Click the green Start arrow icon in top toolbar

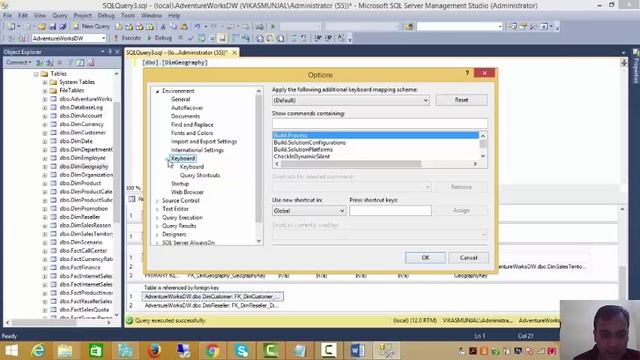pos(273,27)
